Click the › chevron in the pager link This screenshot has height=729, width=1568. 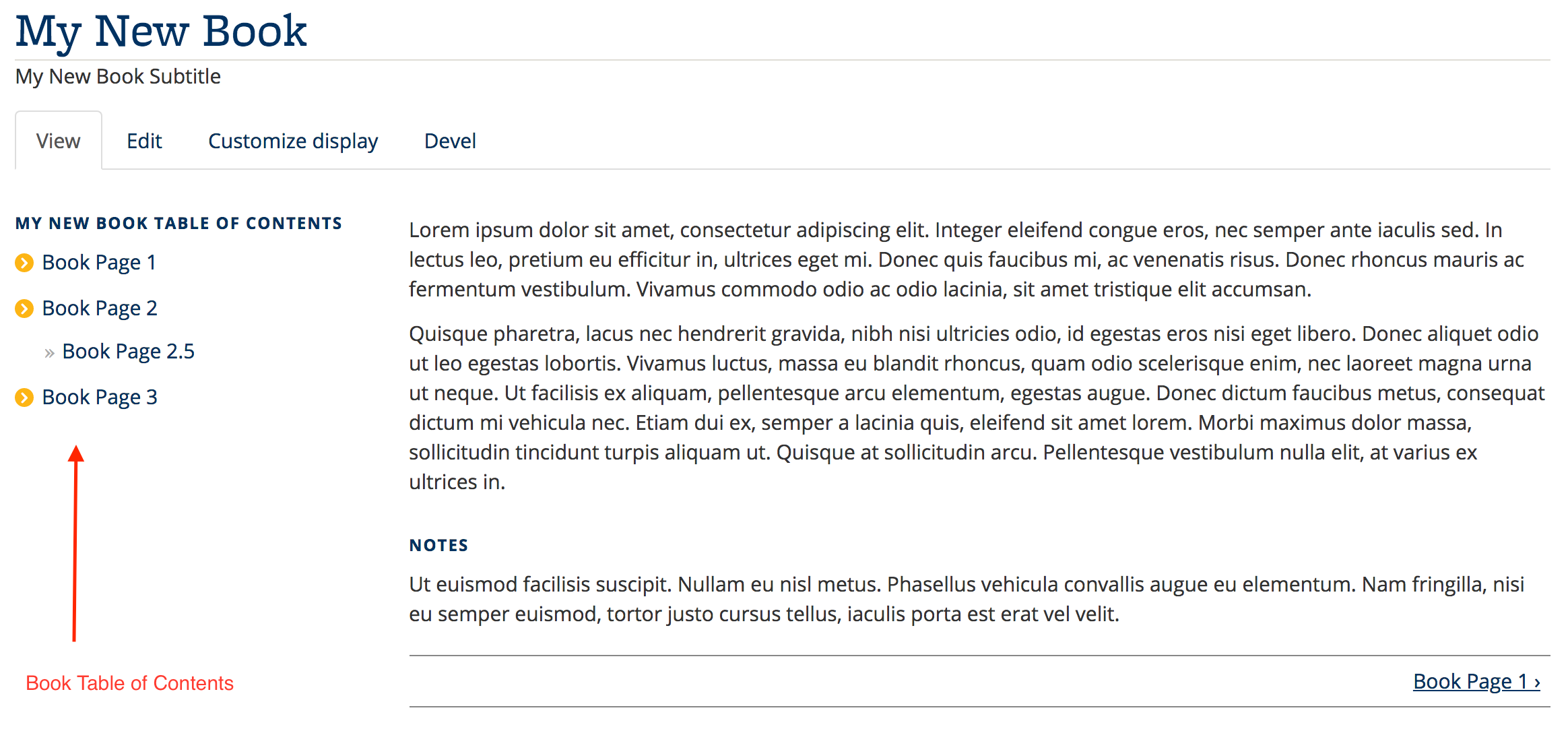(x=1536, y=682)
